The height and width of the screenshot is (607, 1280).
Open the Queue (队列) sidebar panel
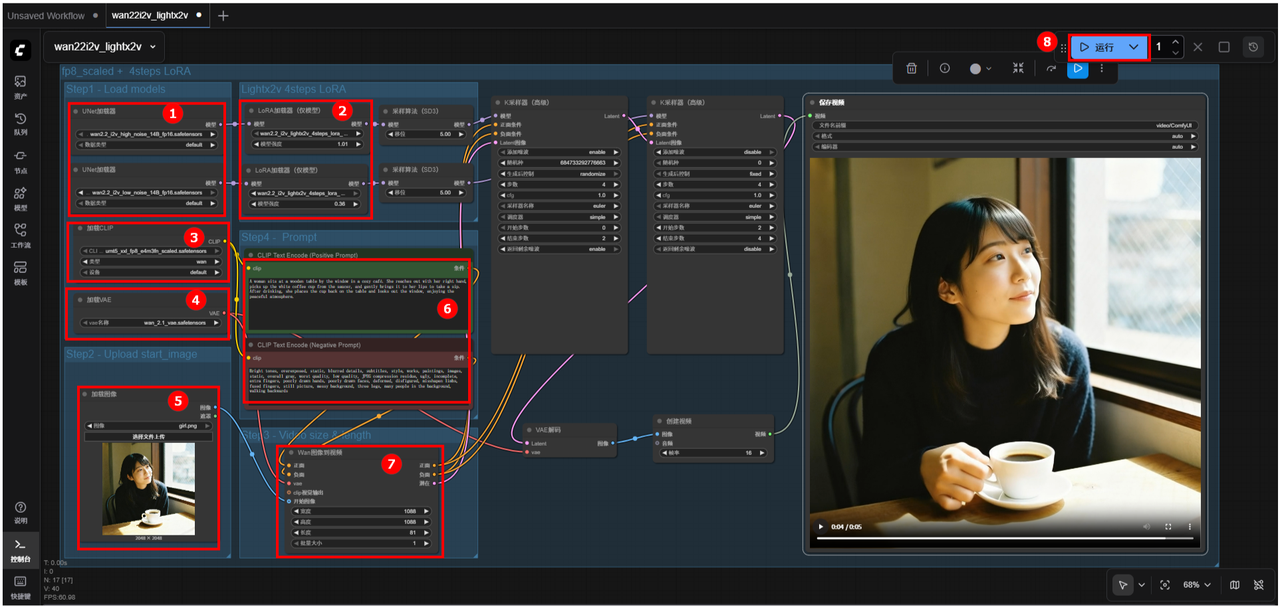coord(20,123)
